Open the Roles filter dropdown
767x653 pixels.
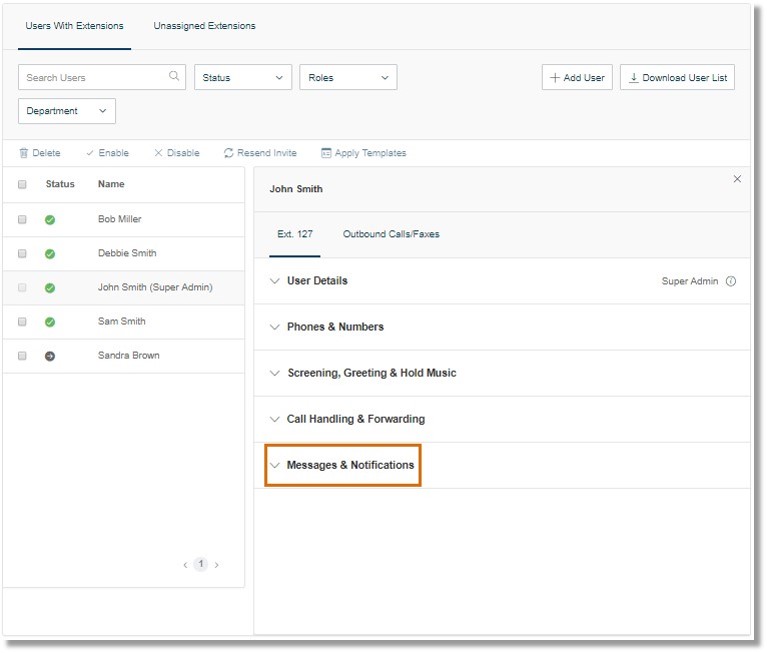point(348,77)
